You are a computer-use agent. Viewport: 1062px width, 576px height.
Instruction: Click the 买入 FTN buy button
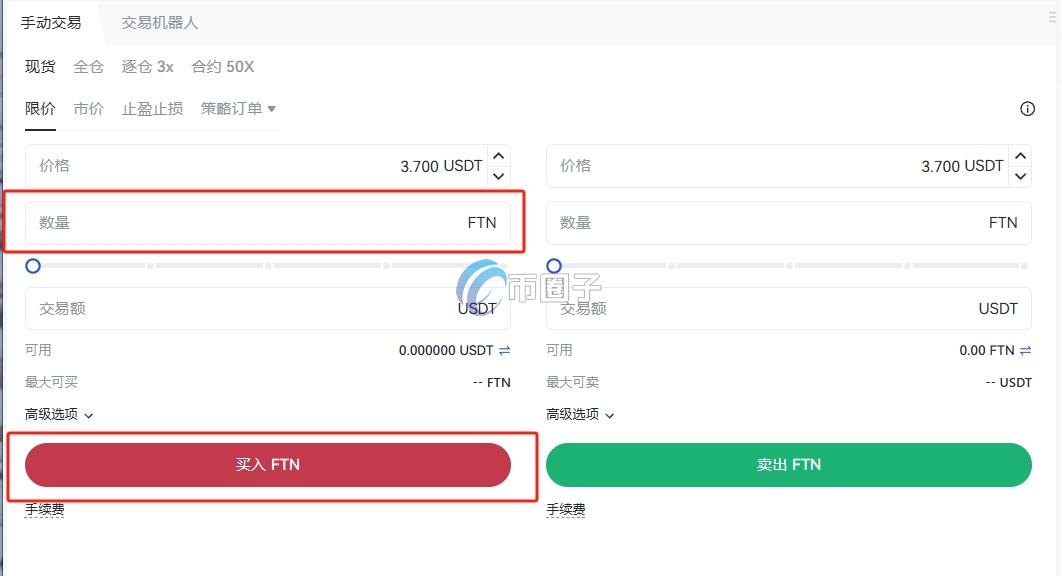tap(267, 464)
